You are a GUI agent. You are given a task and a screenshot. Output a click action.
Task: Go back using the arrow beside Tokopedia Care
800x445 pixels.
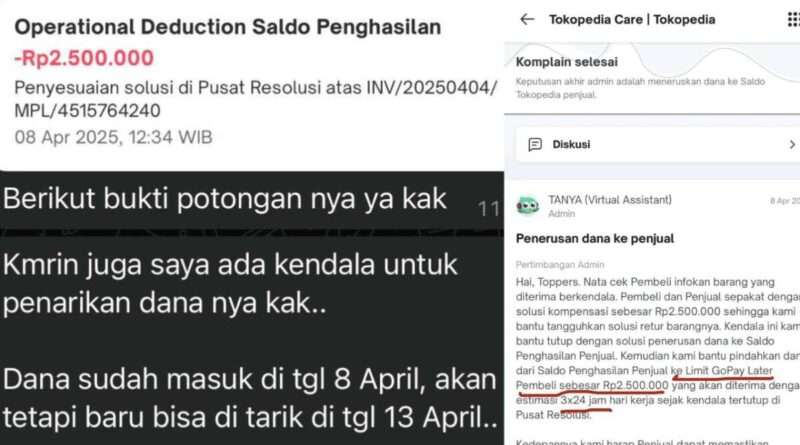pos(527,19)
